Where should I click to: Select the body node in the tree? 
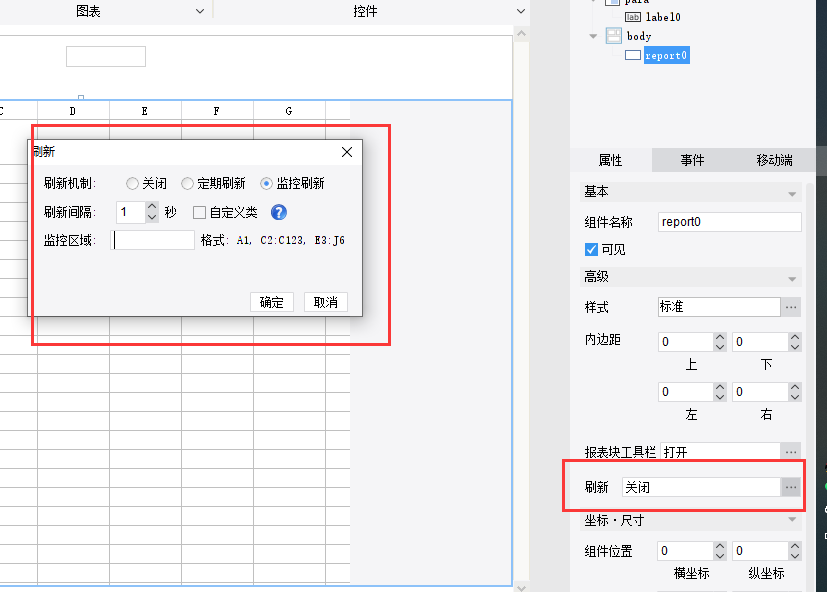click(x=639, y=36)
